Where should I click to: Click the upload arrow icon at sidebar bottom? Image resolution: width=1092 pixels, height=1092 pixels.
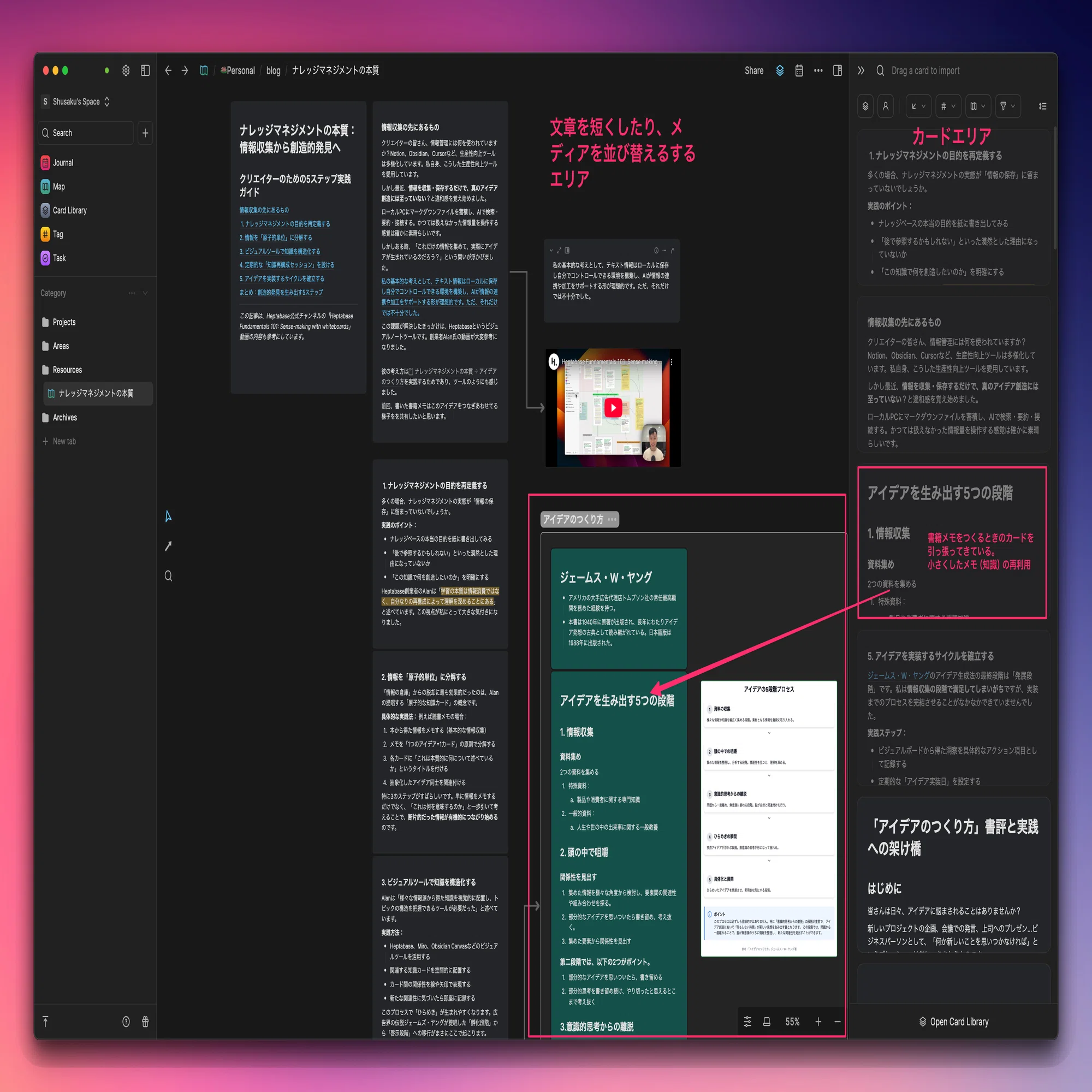[45, 1022]
